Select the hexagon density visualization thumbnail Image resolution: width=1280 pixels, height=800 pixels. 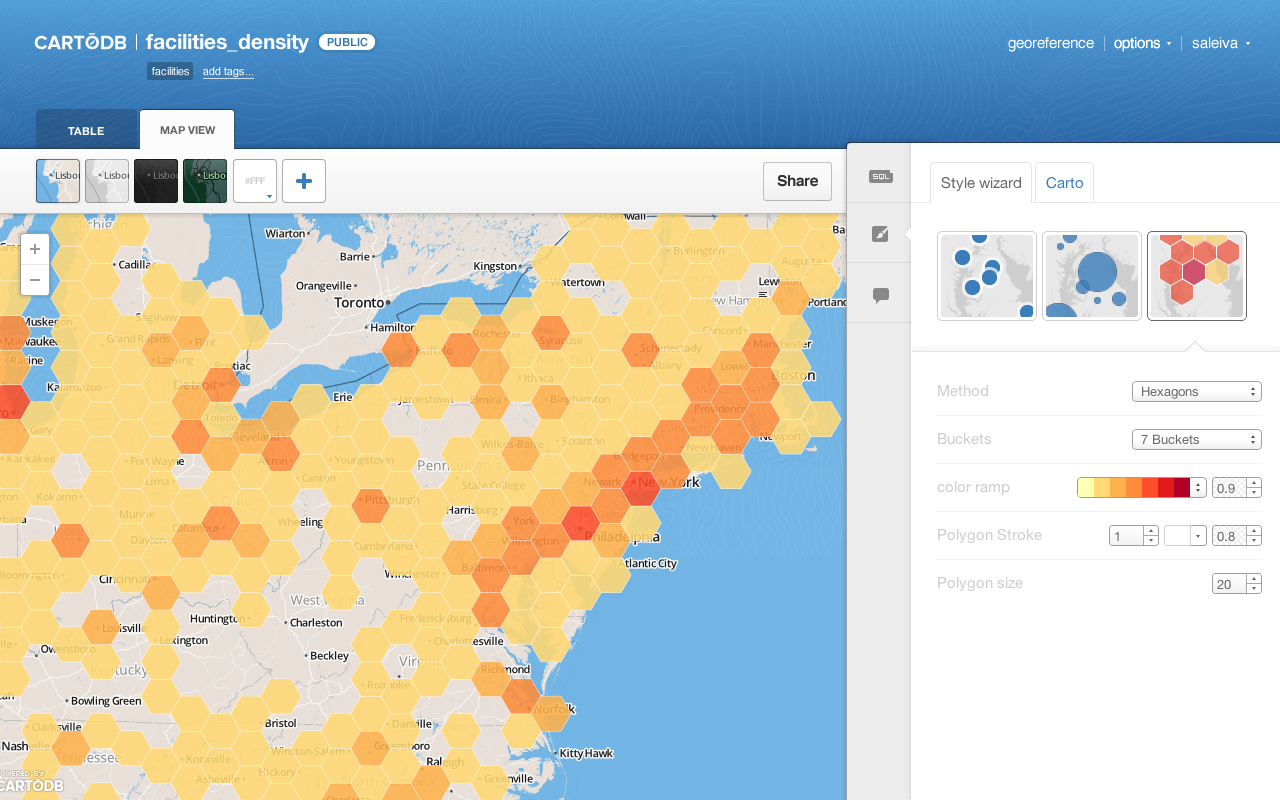tap(1197, 276)
